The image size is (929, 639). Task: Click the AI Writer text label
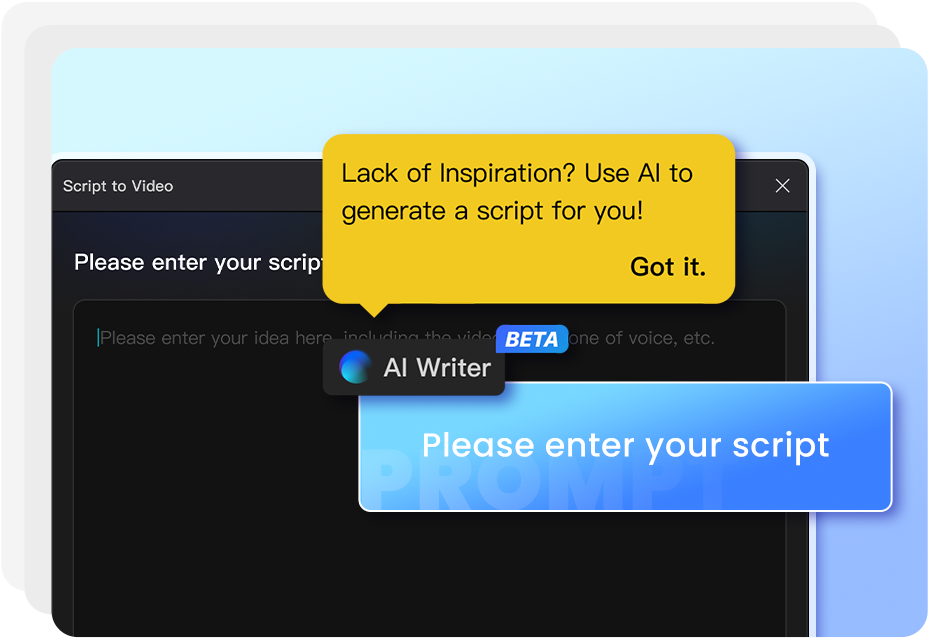(x=437, y=368)
